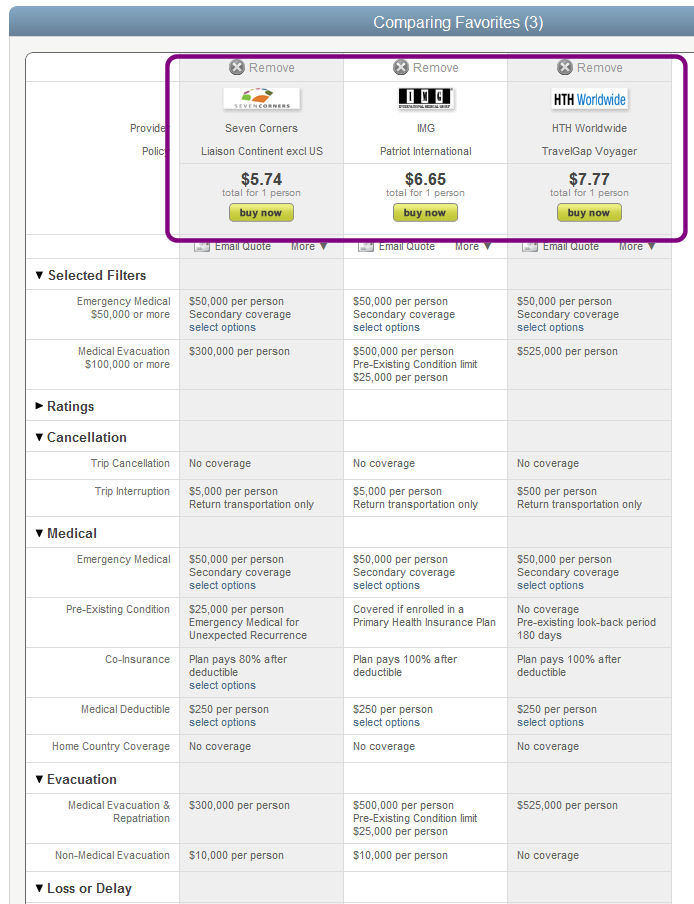Click the X icon above IMG plan
The height and width of the screenshot is (904, 694).
click(401, 67)
